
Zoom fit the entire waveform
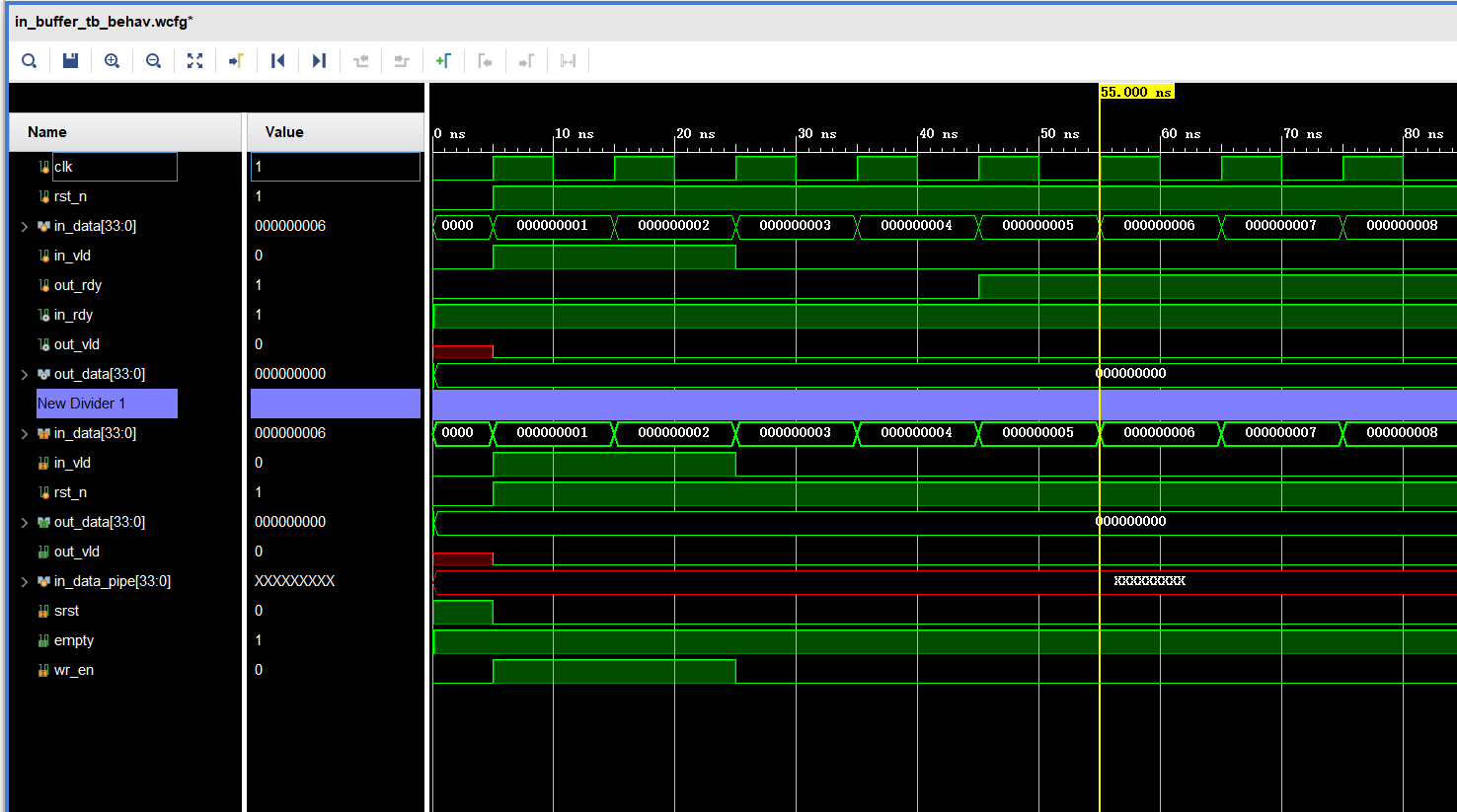point(194,61)
